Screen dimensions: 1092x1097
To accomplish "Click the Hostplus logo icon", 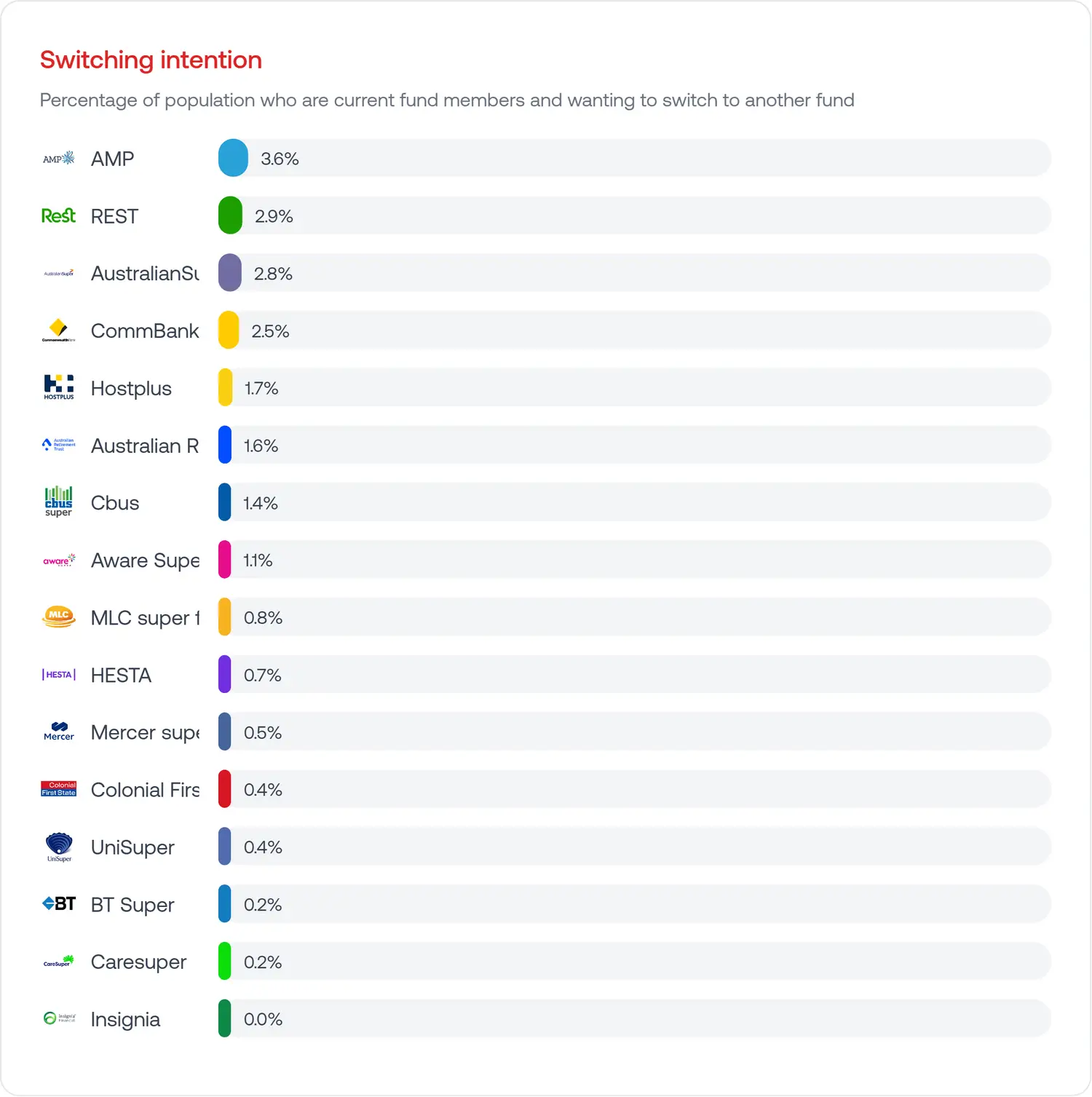I will pyautogui.click(x=58, y=387).
